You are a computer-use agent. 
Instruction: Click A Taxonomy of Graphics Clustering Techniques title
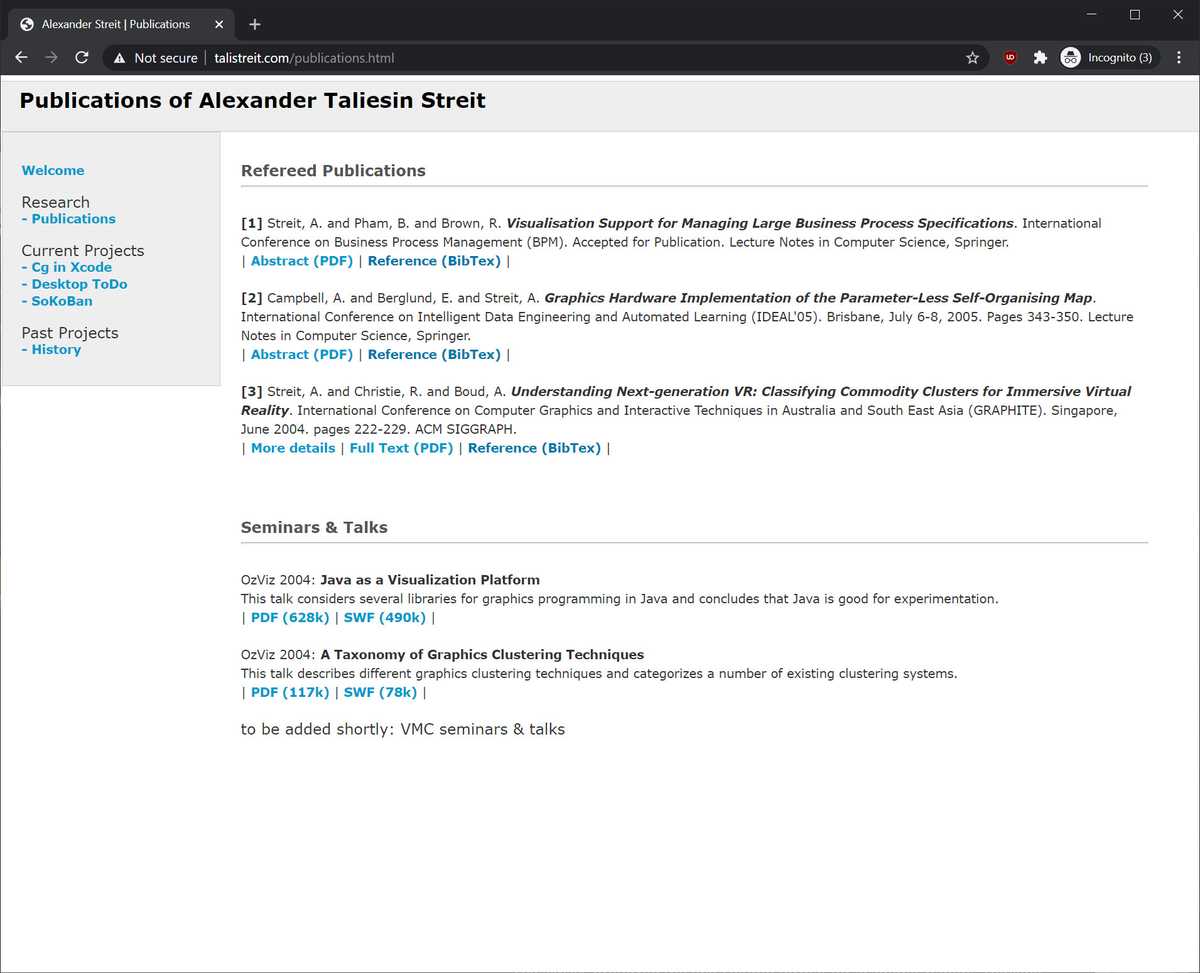482,655
